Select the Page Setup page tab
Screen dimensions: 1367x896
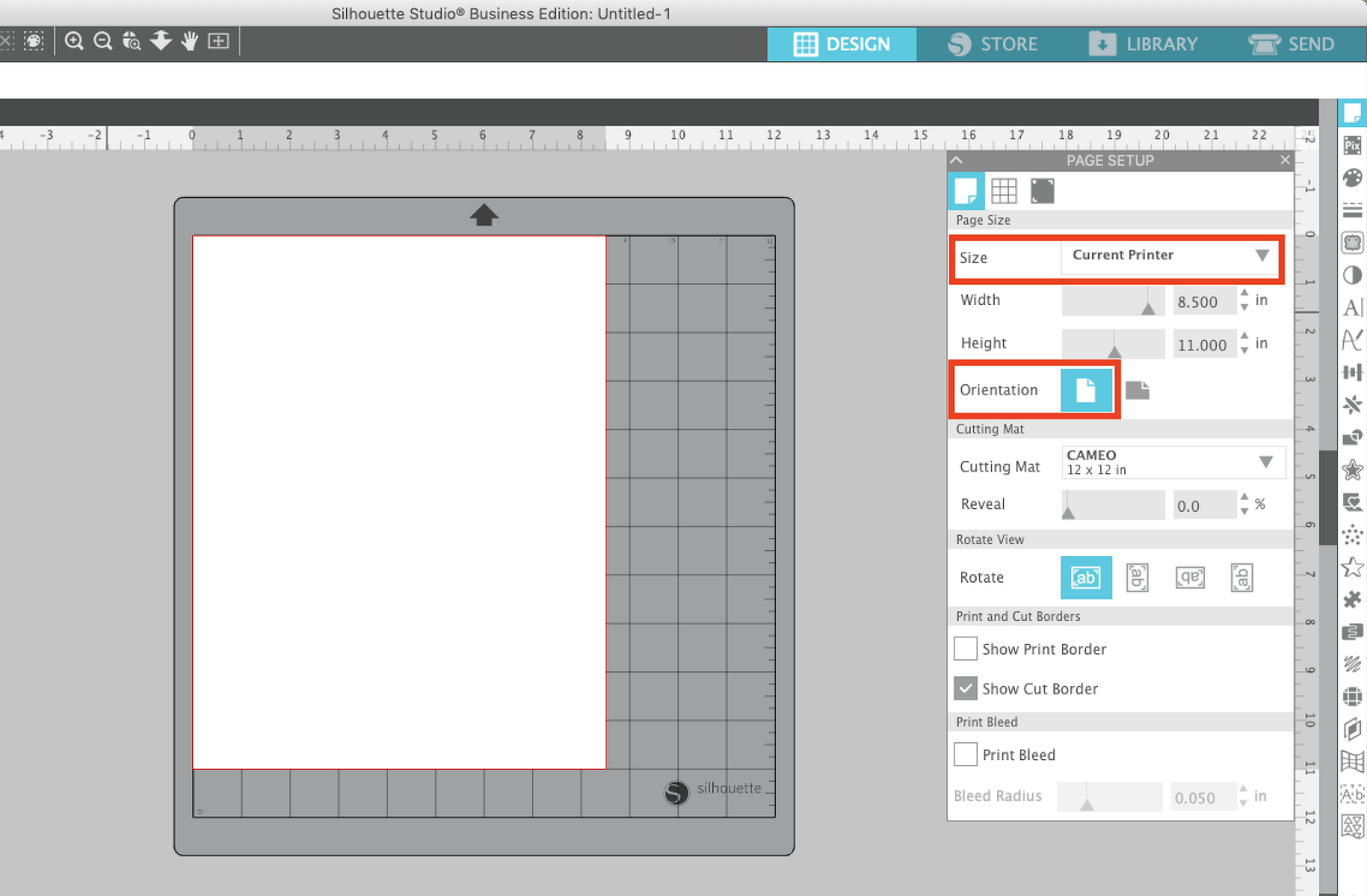(966, 191)
